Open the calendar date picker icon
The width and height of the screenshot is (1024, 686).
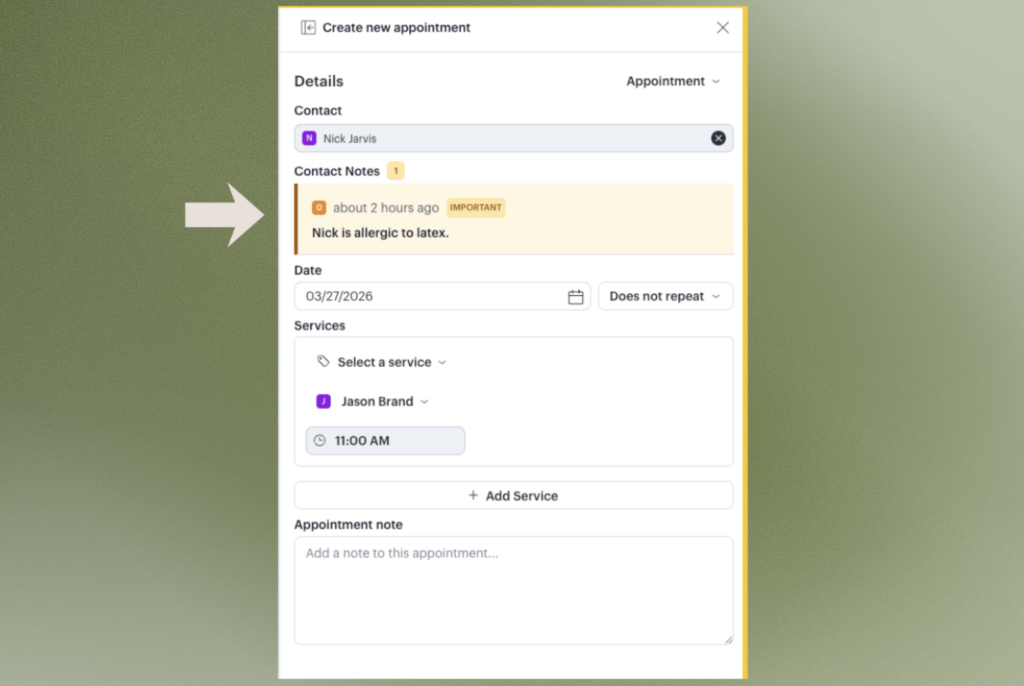[576, 297]
